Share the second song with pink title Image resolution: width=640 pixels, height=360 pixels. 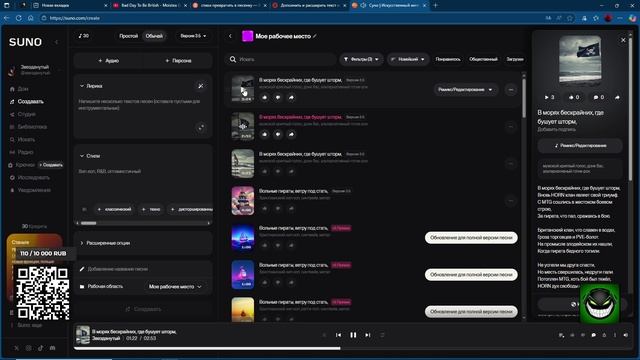tap(291, 134)
